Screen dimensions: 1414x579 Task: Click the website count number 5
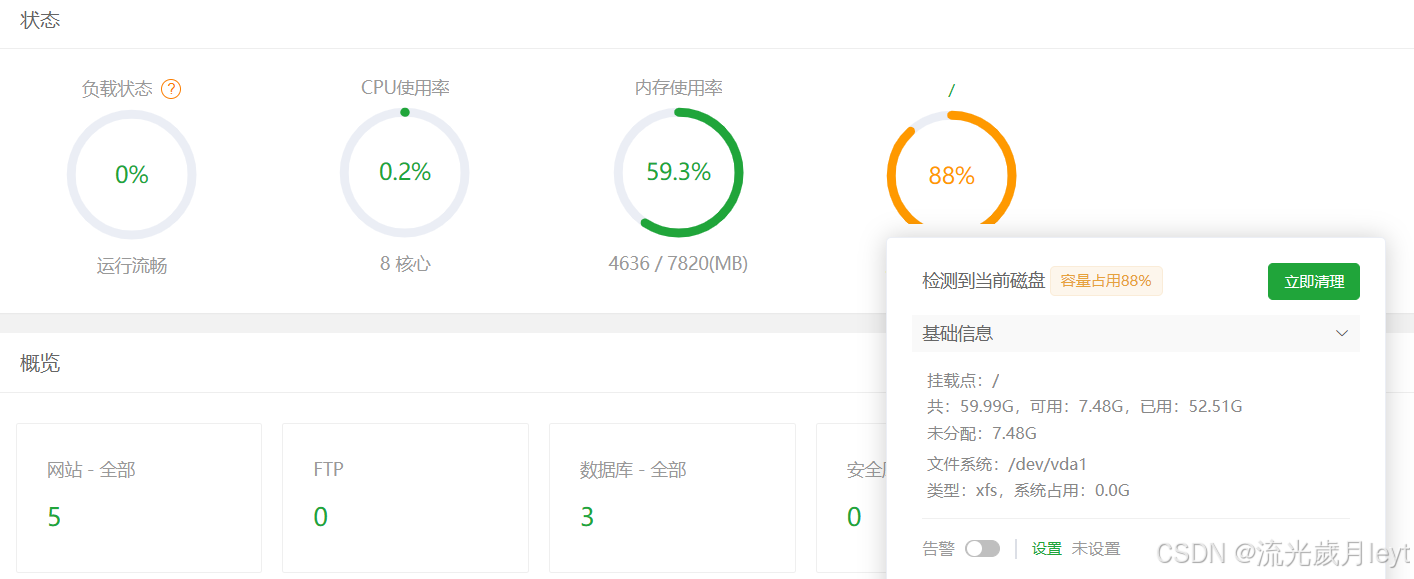coord(54,517)
